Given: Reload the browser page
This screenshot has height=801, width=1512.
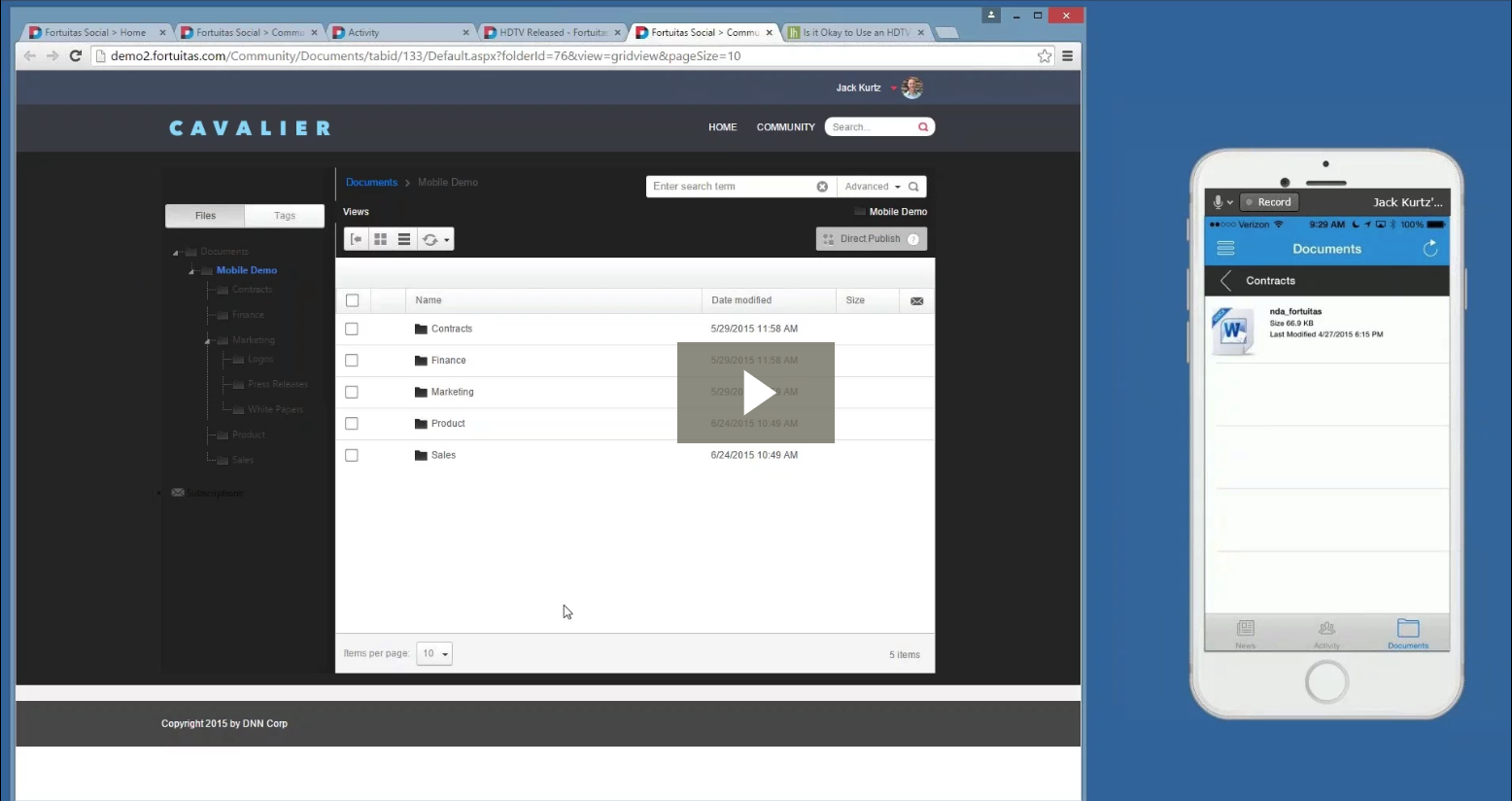Looking at the screenshot, I should click(x=75, y=55).
